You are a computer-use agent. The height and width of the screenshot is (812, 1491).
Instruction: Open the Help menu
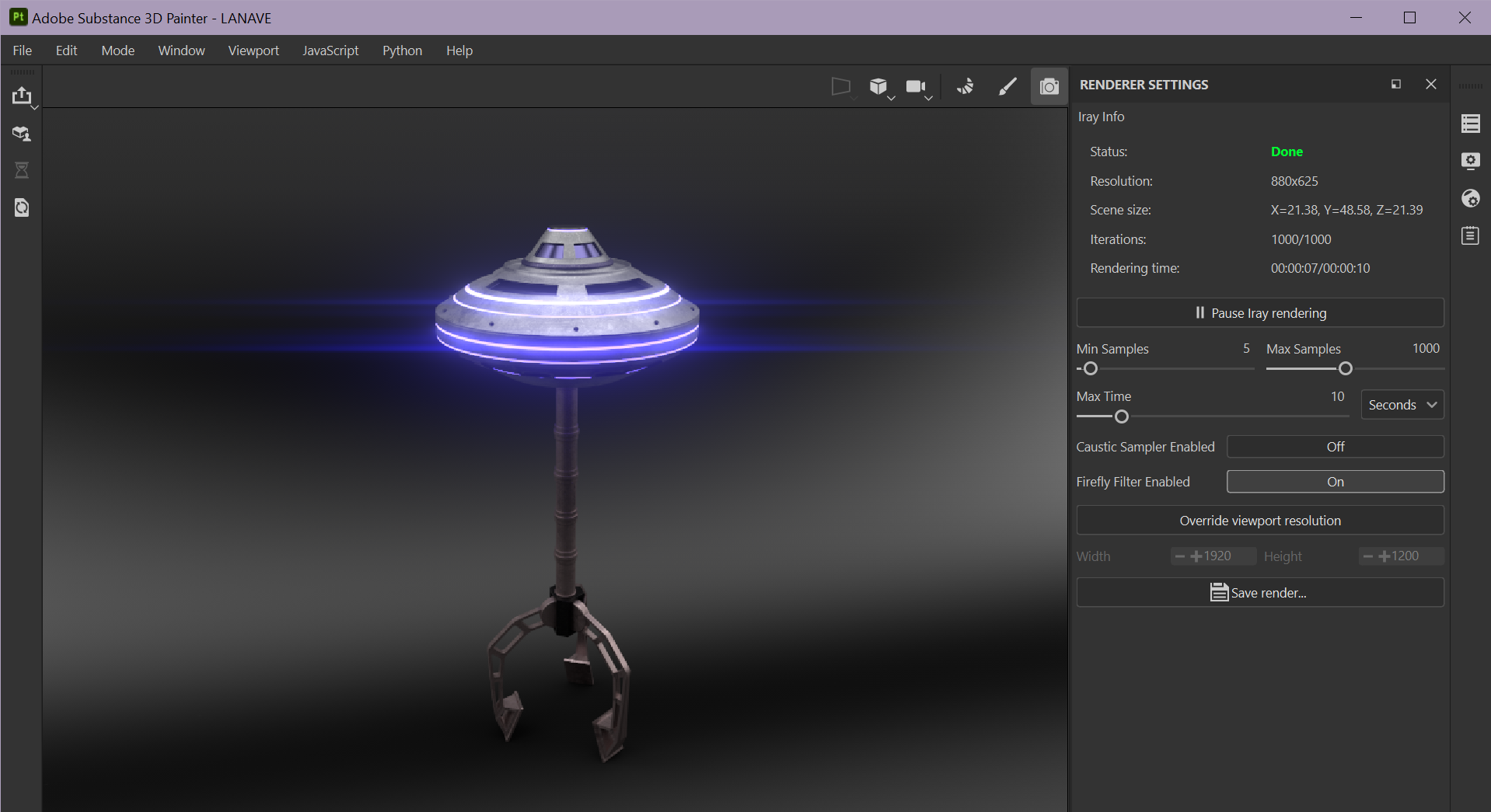459,51
